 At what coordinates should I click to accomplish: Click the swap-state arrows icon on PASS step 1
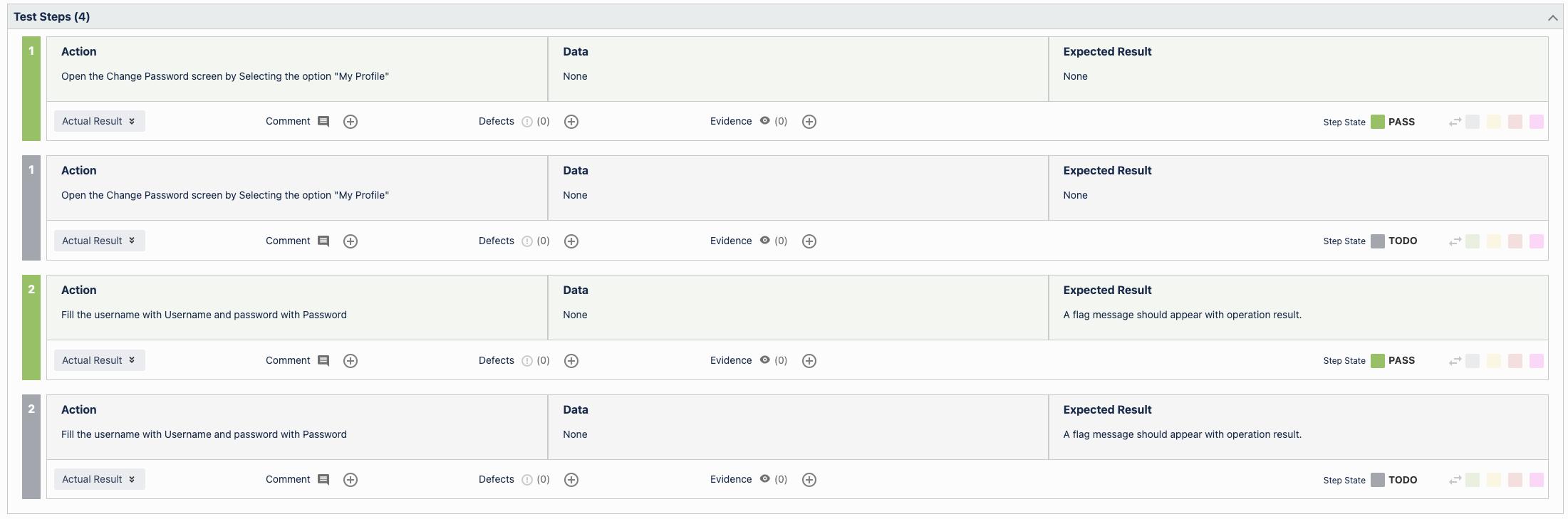(1455, 122)
